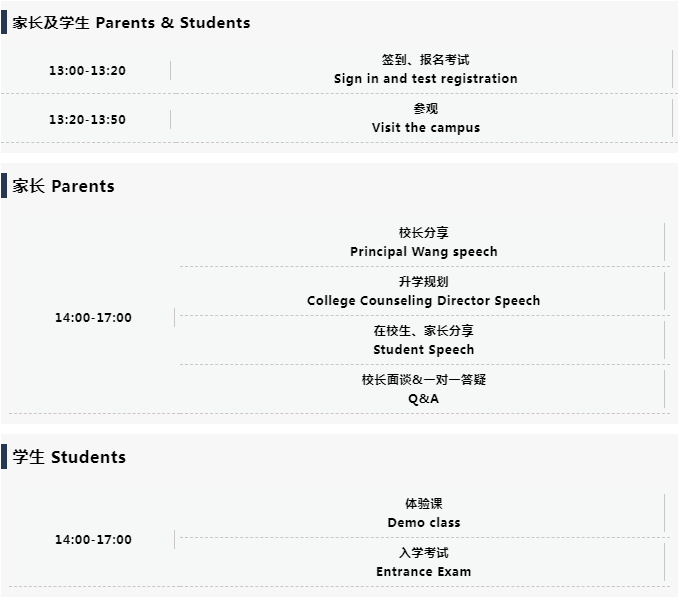Click the 签到、报名考试 Chinese text
Screen dimensions: 678x597
(425, 60)
